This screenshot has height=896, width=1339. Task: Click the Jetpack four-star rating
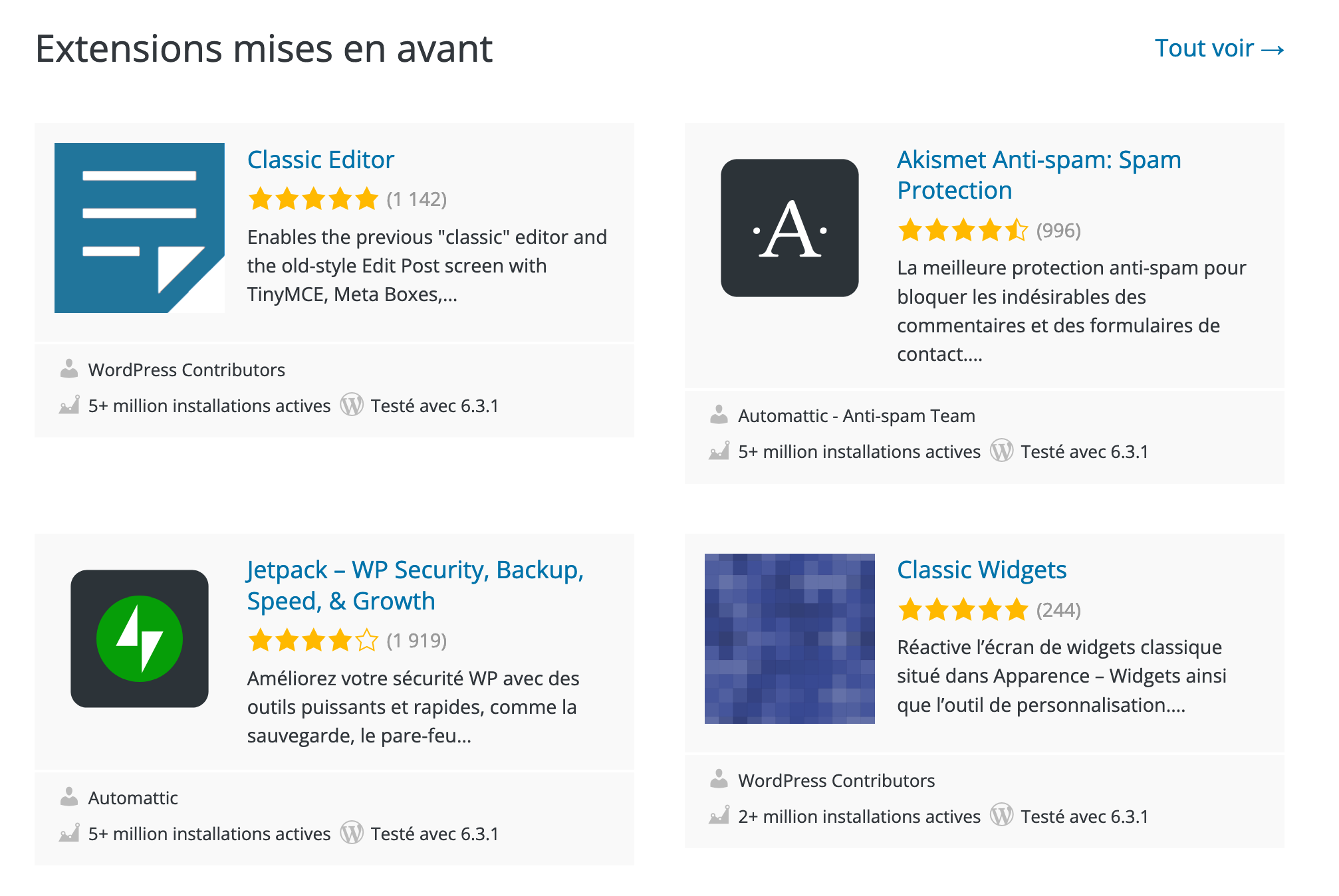click(313, 640)
